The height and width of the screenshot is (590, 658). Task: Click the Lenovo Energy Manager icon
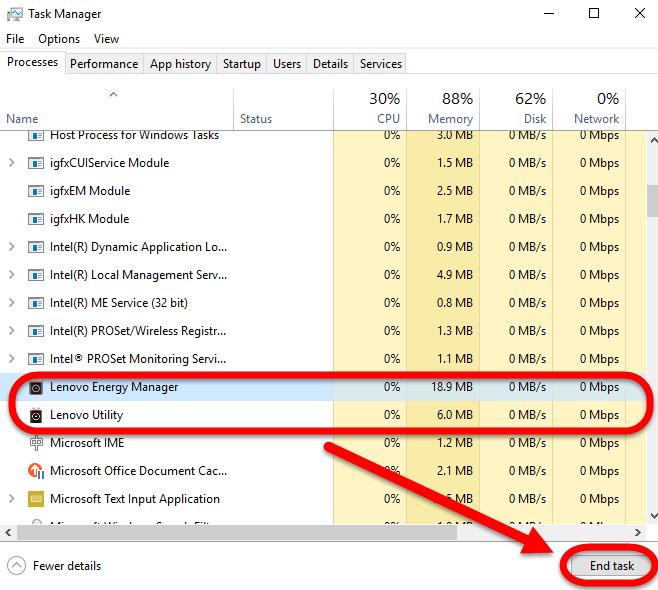click(36, 387)
